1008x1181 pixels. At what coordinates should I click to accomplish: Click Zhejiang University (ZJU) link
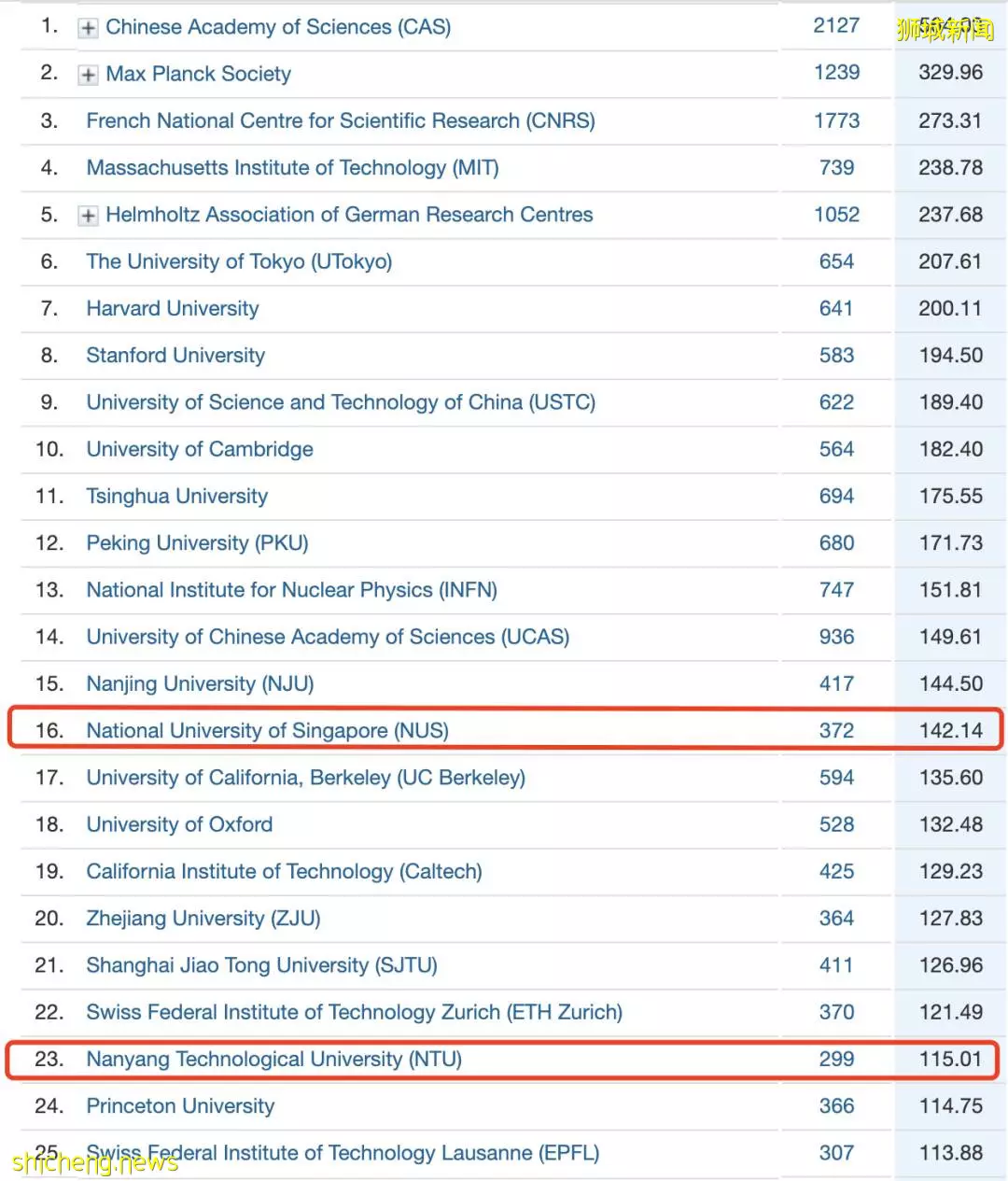[203, 919]
